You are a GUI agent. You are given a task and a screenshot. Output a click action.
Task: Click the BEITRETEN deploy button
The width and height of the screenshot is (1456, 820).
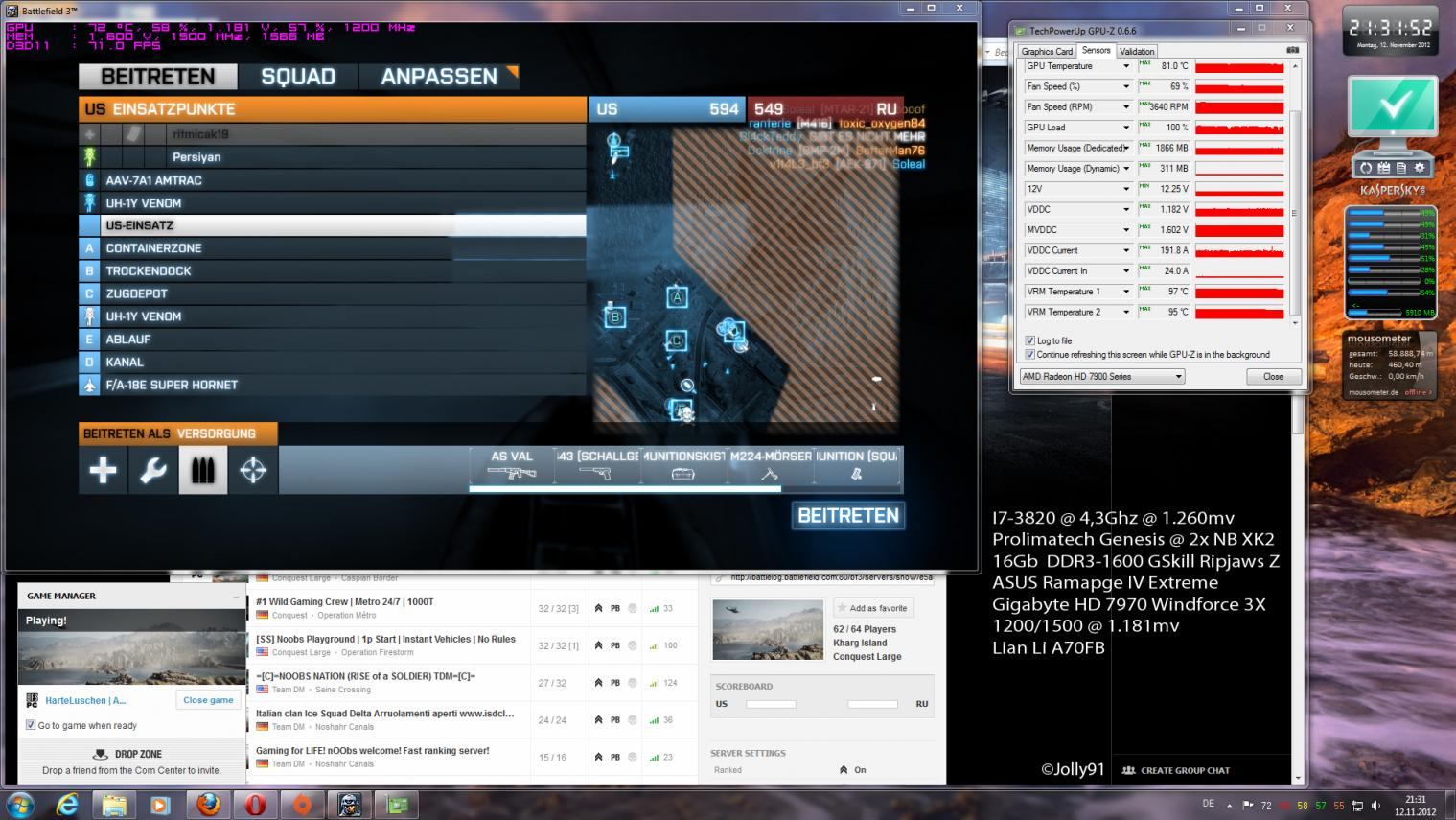click(848, 515)
